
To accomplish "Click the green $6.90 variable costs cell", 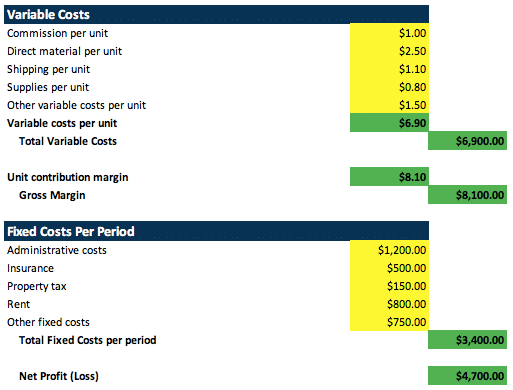I will 389,123.
